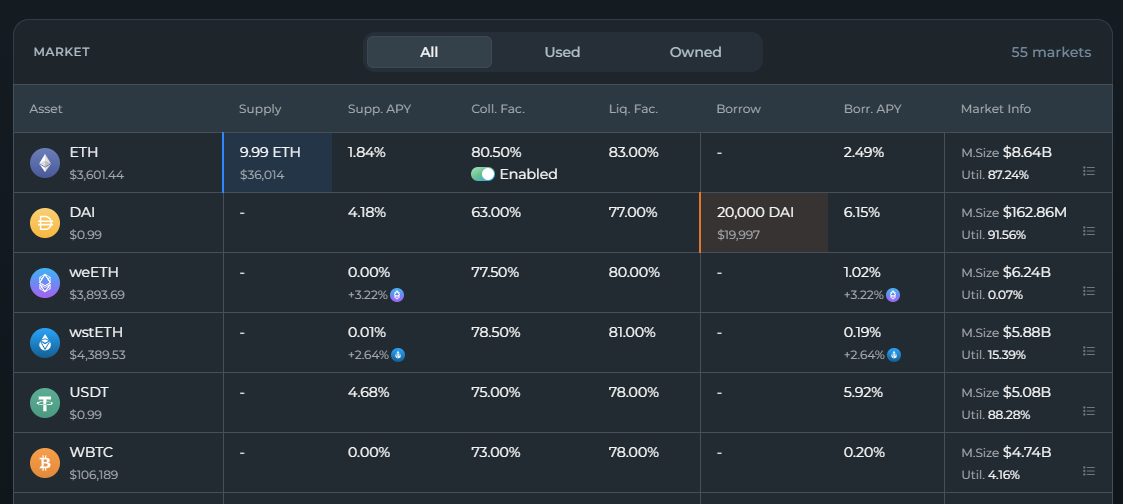Screen dimensions: 1123x504
Task: Click the weETH token icon
Action: tap(45, 283)
